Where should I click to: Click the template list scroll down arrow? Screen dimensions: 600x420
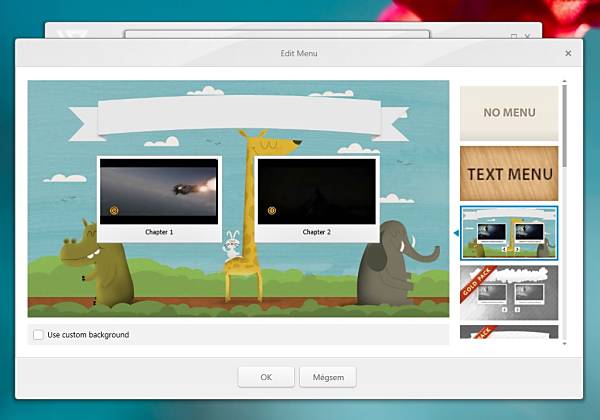[x=565, y=344]
